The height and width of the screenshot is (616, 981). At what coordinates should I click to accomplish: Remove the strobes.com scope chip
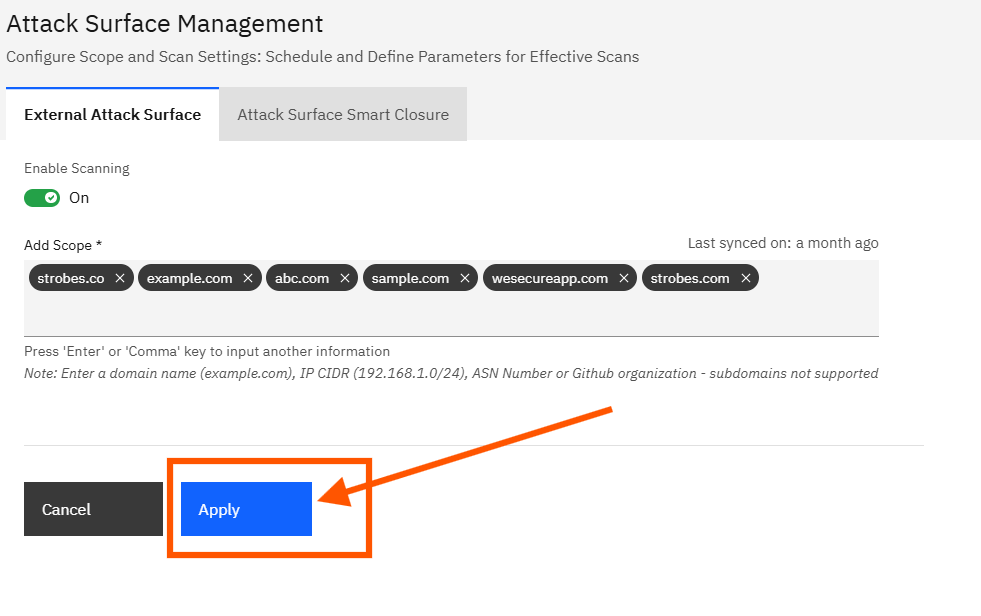click(746, 279)
